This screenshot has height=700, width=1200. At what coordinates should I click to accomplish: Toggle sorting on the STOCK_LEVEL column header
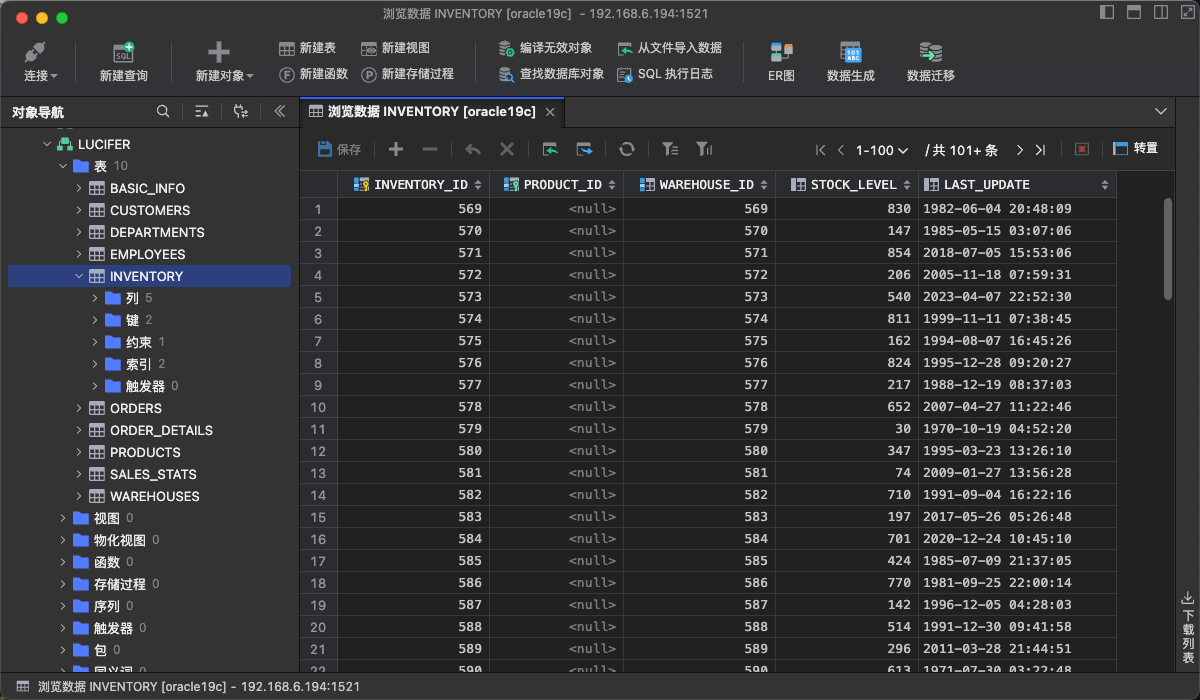pyautogui.click(x=851, y=184)
